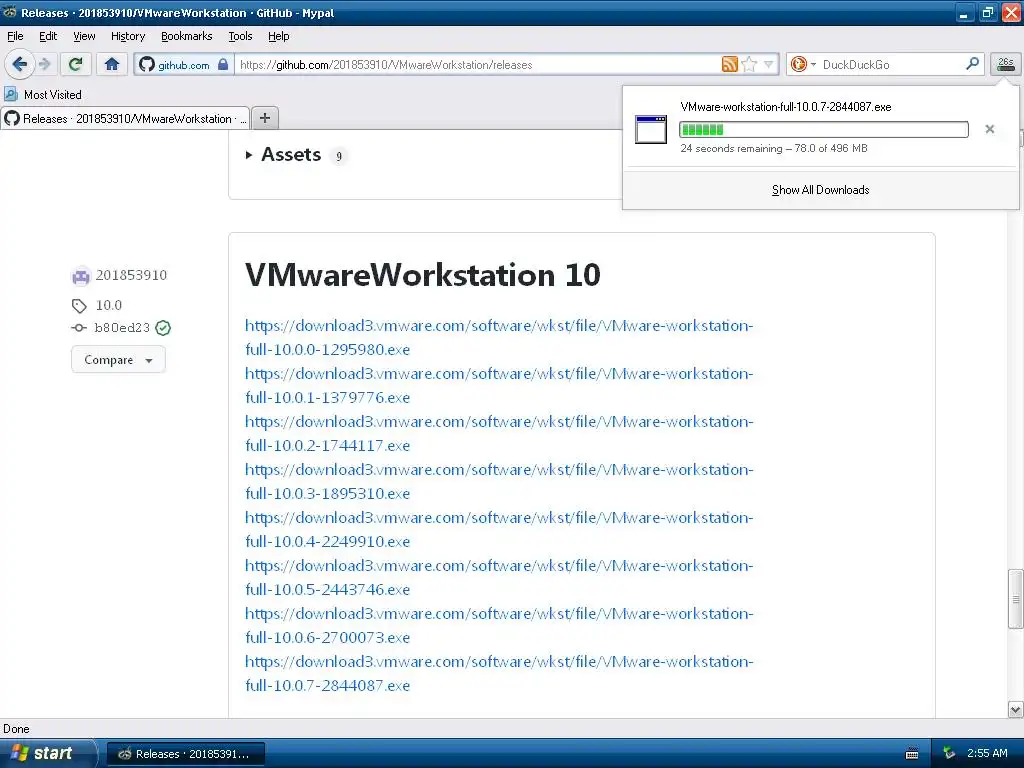The width and height of the screenshot is (1024, 768).
Task: Open the 10.0.7-2844087.exe download link
Action: click(499, 673)
